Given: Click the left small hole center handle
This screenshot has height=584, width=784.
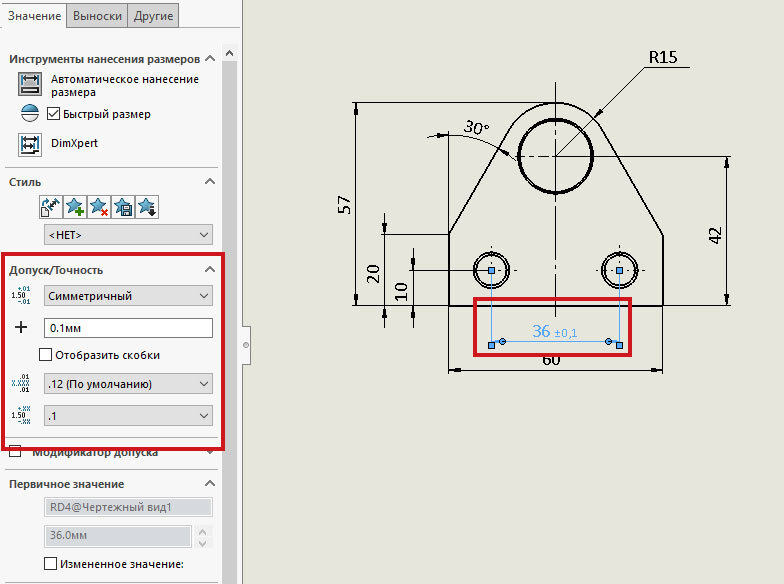Looking at the screenshot, I should (492, 270).
